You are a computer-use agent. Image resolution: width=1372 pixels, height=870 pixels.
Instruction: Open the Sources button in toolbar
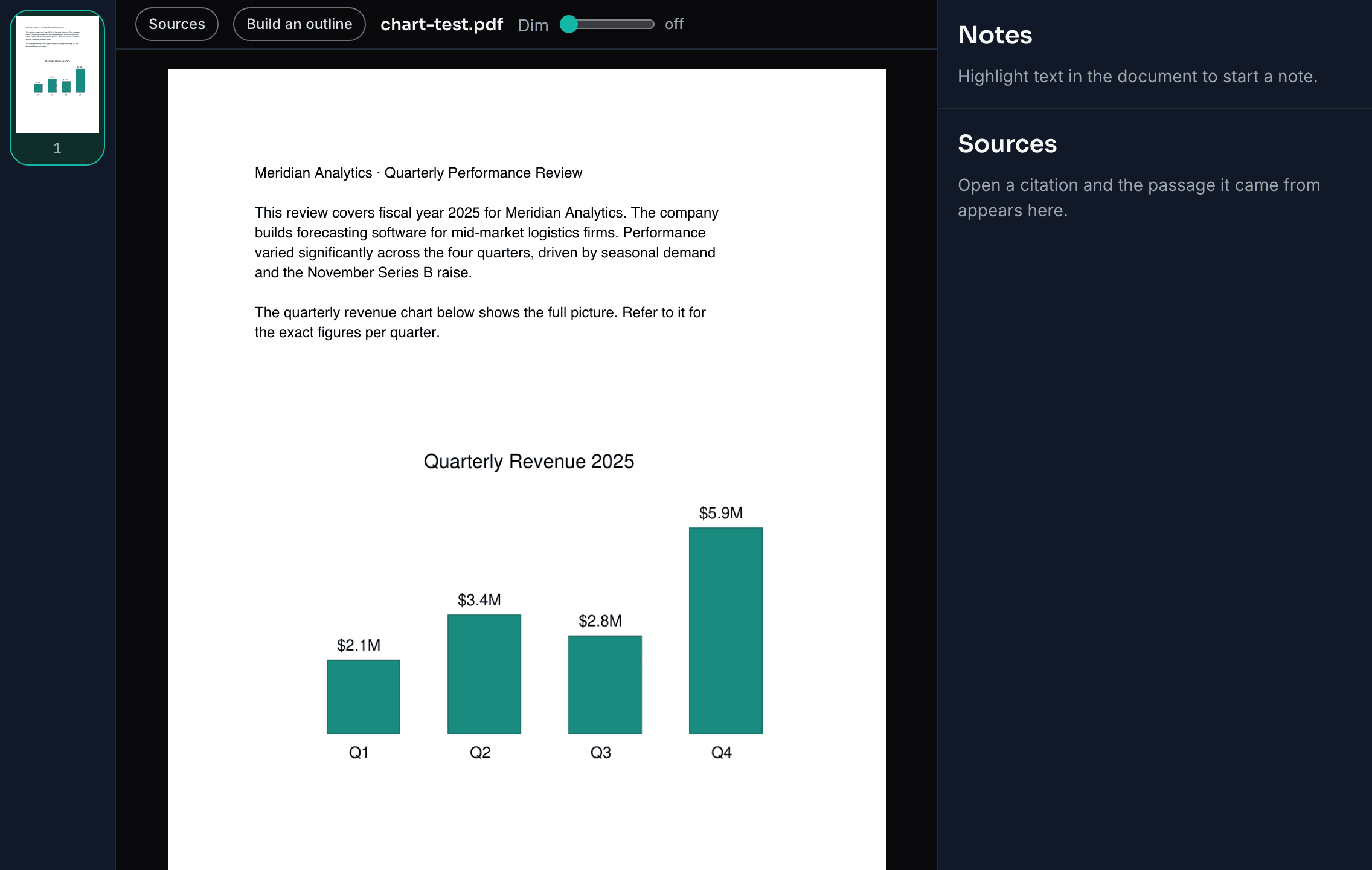click(176, 24)
